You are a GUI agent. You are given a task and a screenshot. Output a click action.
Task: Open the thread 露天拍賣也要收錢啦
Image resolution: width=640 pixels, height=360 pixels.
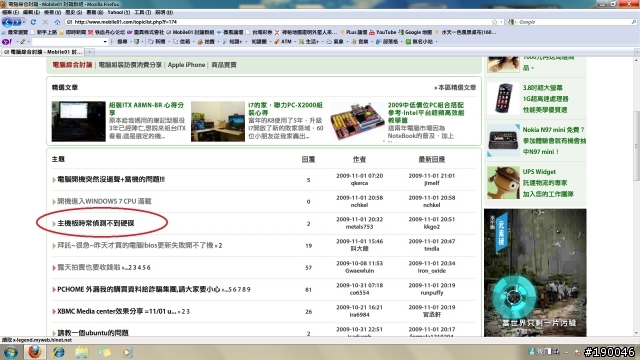coord(89,267)
